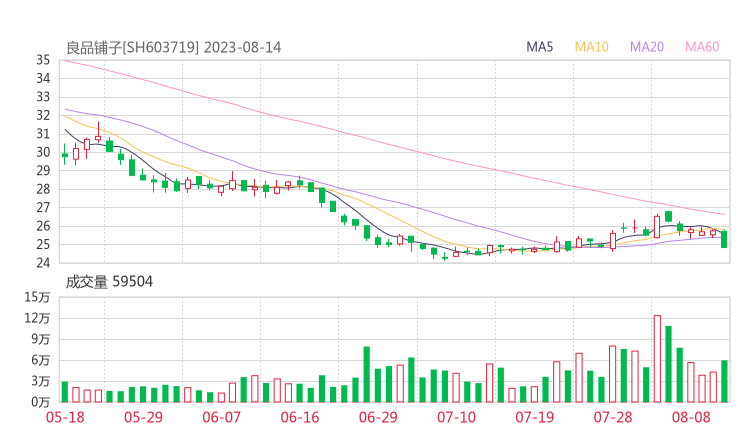Click the MA20 legend label
This screenshot has height=440, width=740.
[x=647, y=47]
